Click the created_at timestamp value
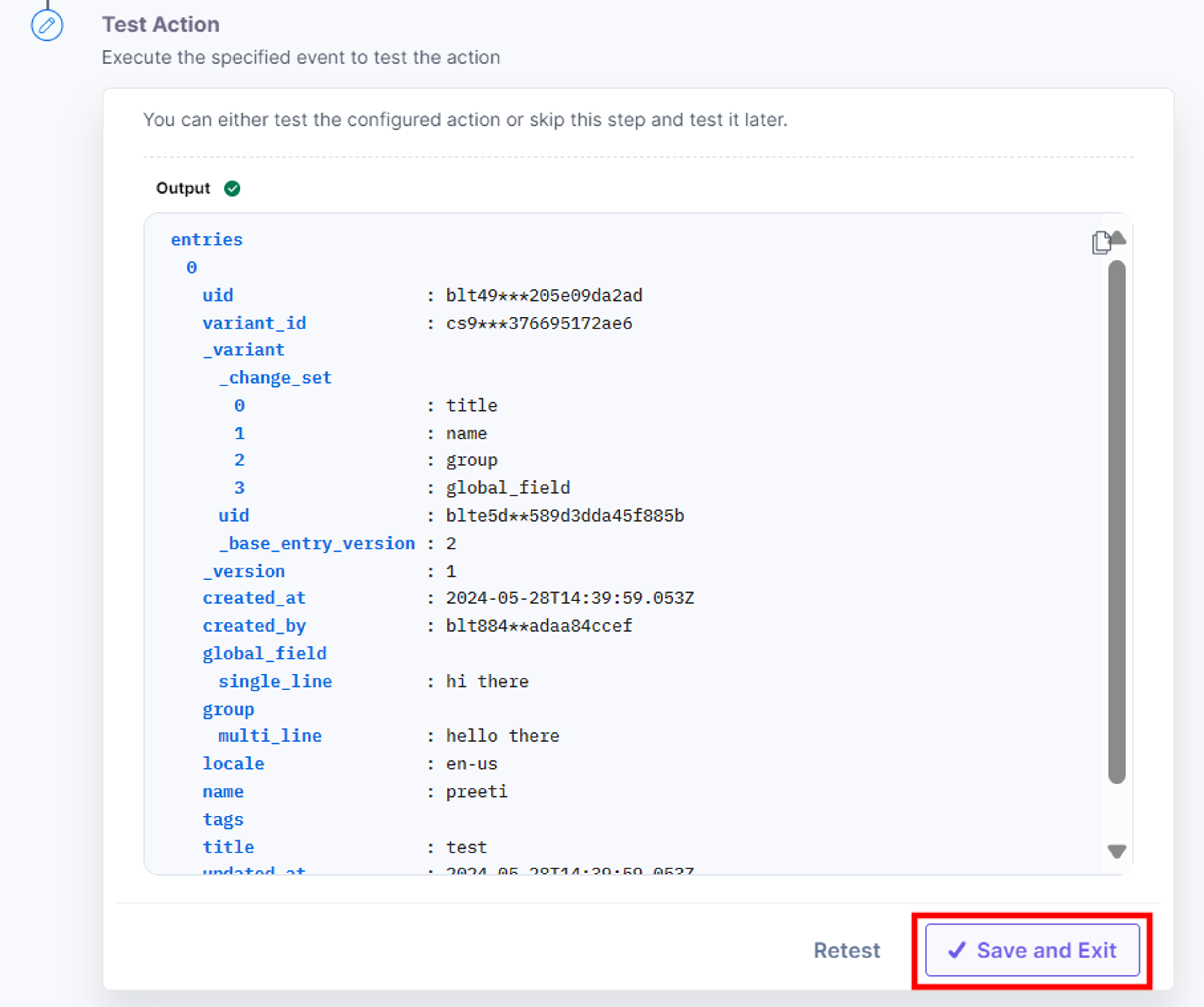The image size is (1204, 1007). pos(570,598)
